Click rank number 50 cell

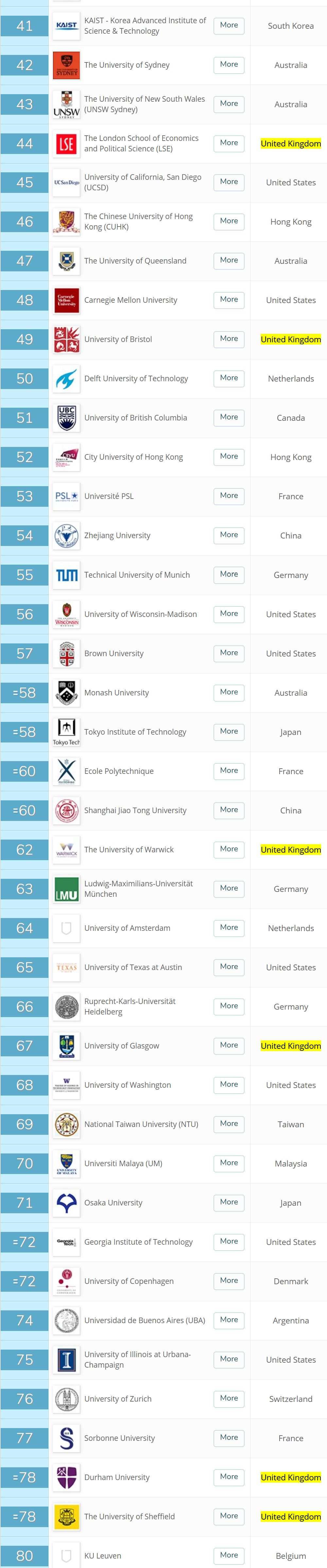pyautogui.click(x=24, y=379)
